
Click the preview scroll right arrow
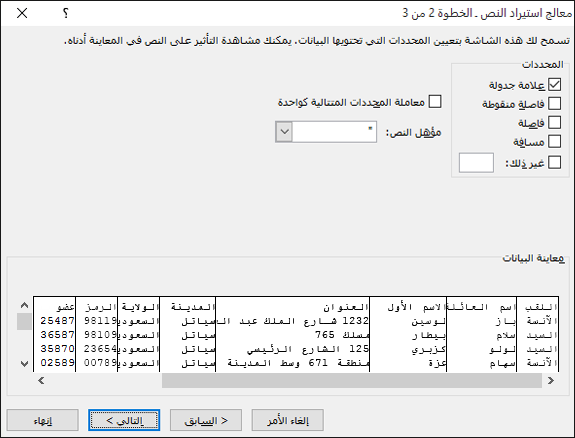point(551,380)
